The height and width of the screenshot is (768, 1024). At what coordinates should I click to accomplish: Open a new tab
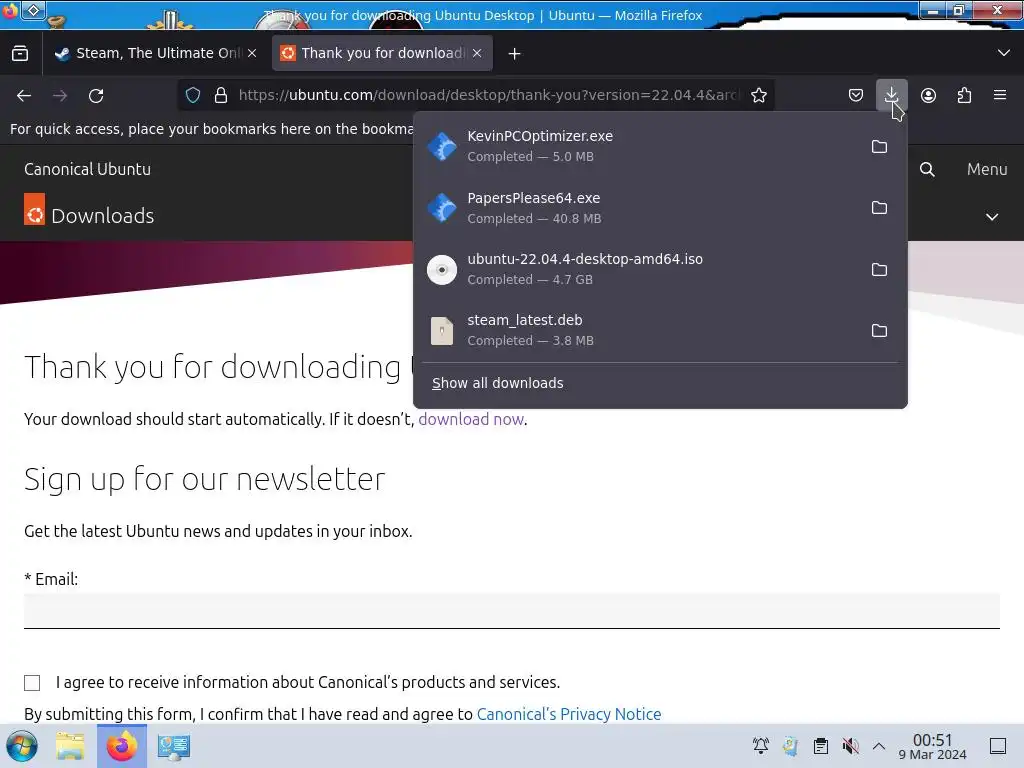(515, 54)
